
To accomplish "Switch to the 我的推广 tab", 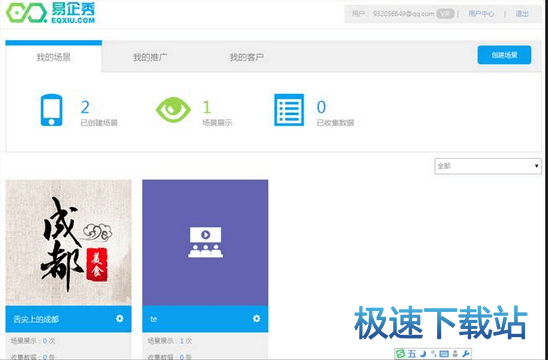I will tap(150, 57).
